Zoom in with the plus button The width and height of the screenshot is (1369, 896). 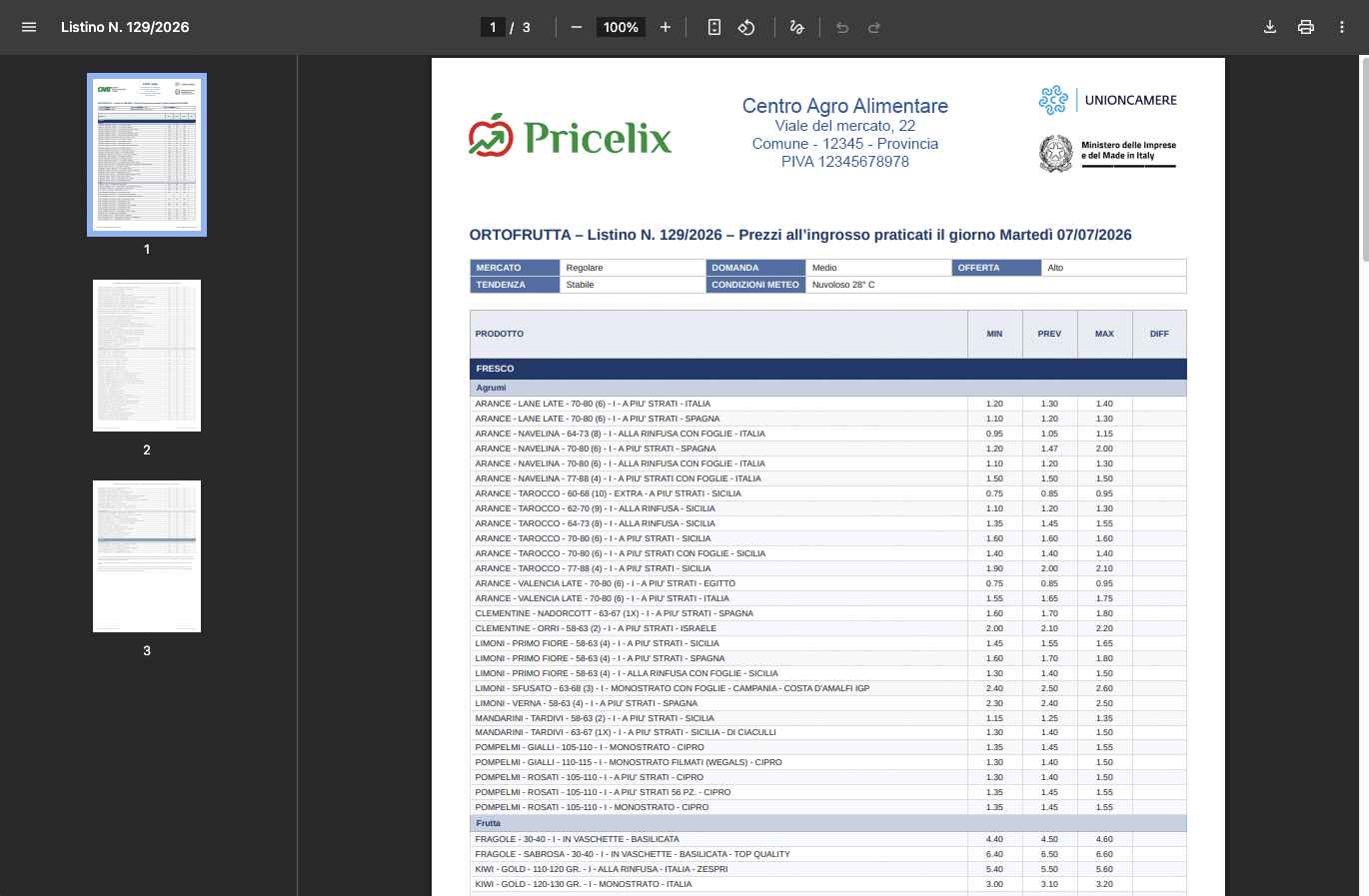pos(666,27)
